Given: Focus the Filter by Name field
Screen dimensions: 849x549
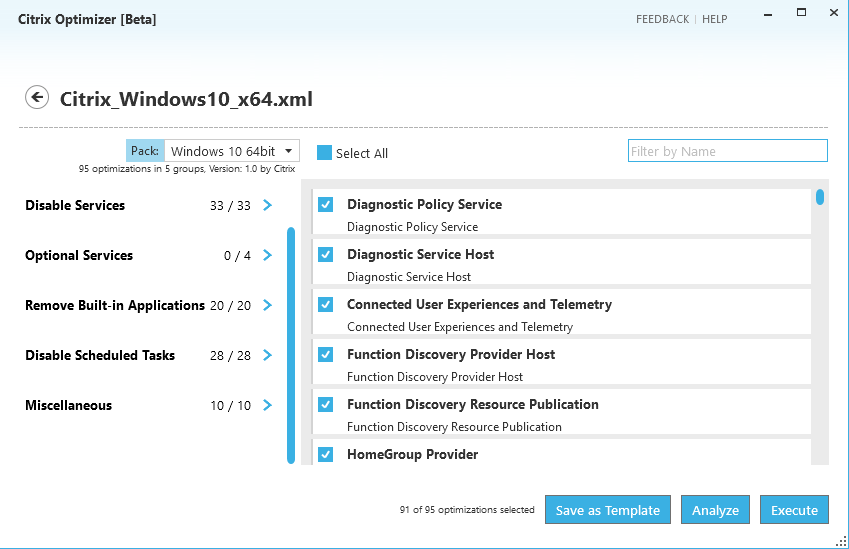Looking at the screenshot, I should tap(728, 151).
